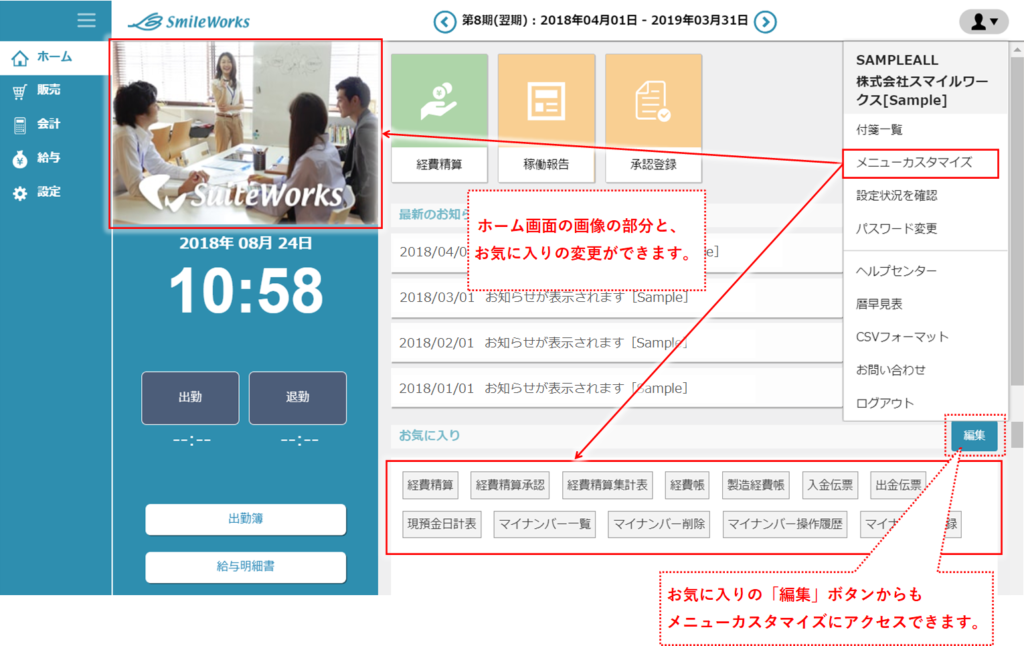Open favorite マイナンバー操作履歴 shortcut
This screenshot has height=646, width=1024.
point(785,525)
